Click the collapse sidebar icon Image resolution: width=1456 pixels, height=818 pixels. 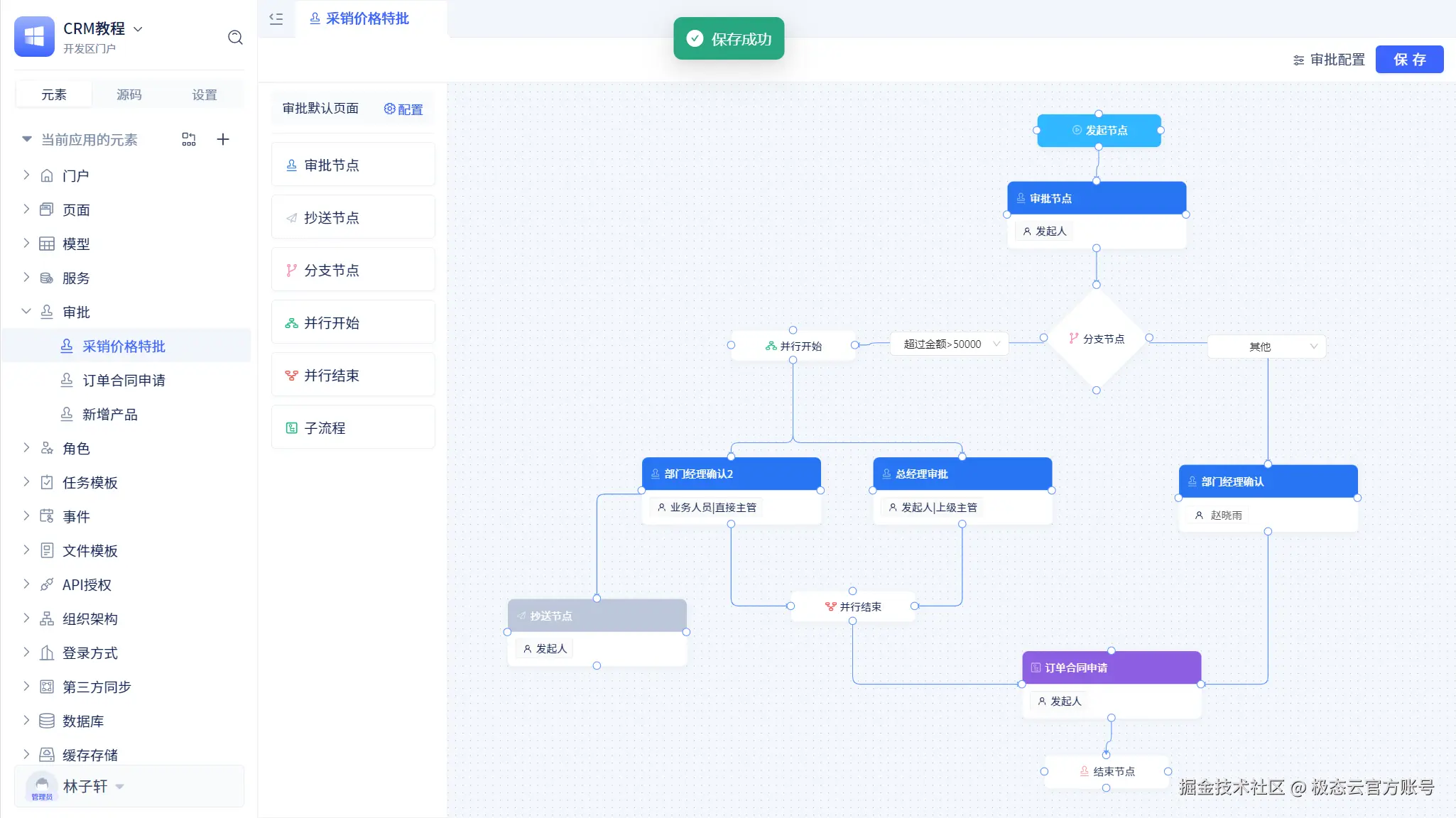276,19
